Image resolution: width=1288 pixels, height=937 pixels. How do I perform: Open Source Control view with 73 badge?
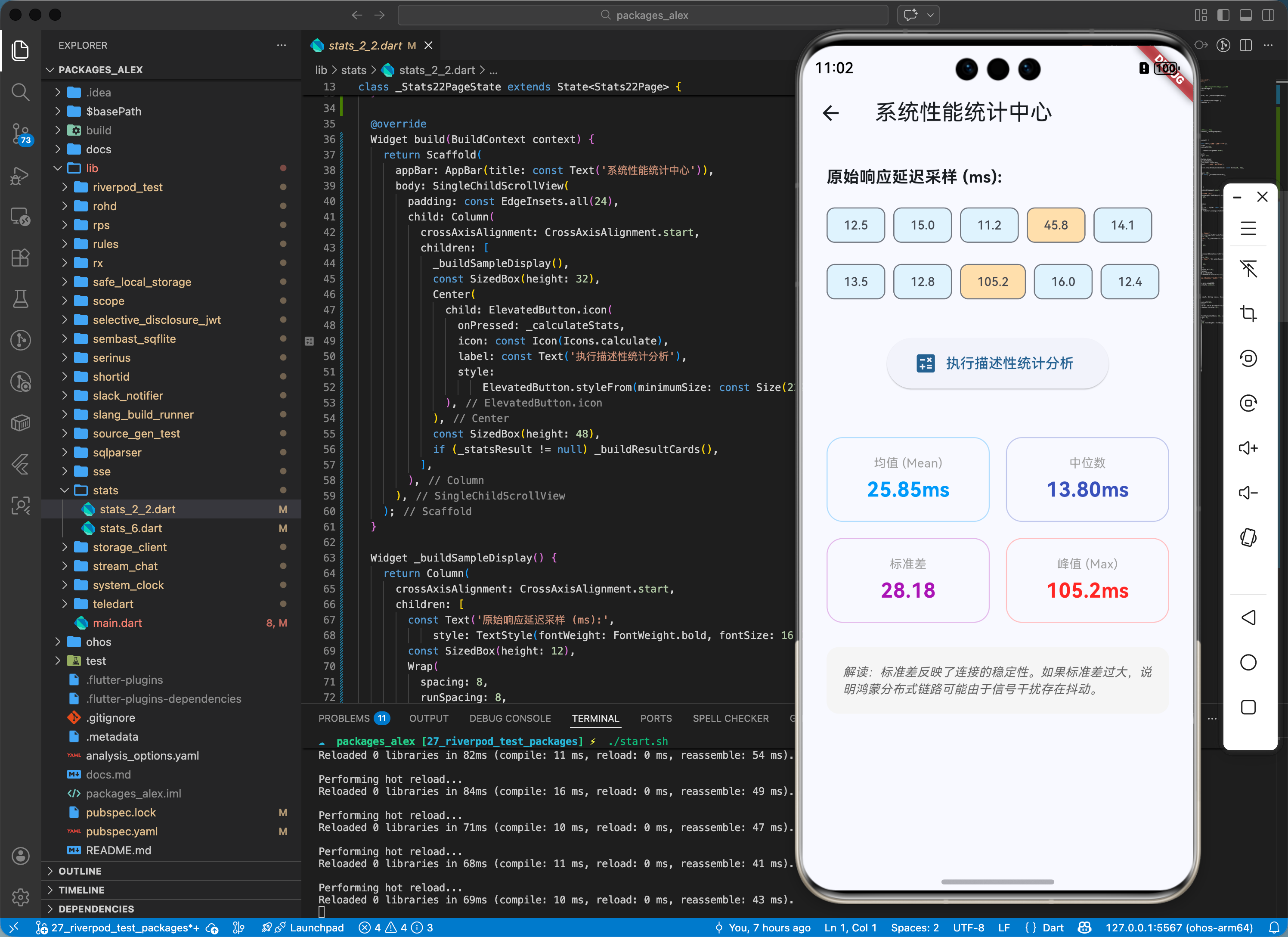[20, 133]
